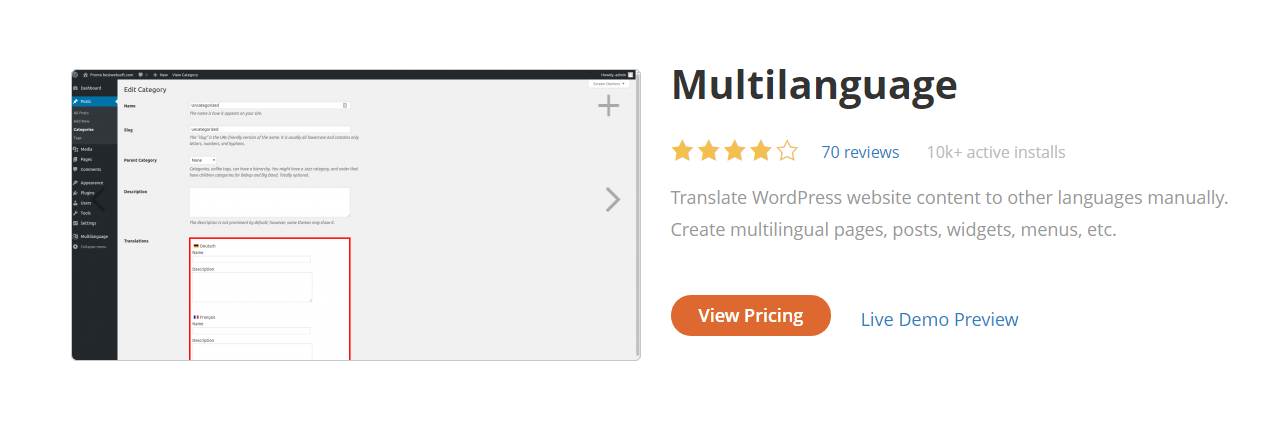Click the Multilanguage plugin heading
Screen dimensions: 1276x428
point(814,85)
